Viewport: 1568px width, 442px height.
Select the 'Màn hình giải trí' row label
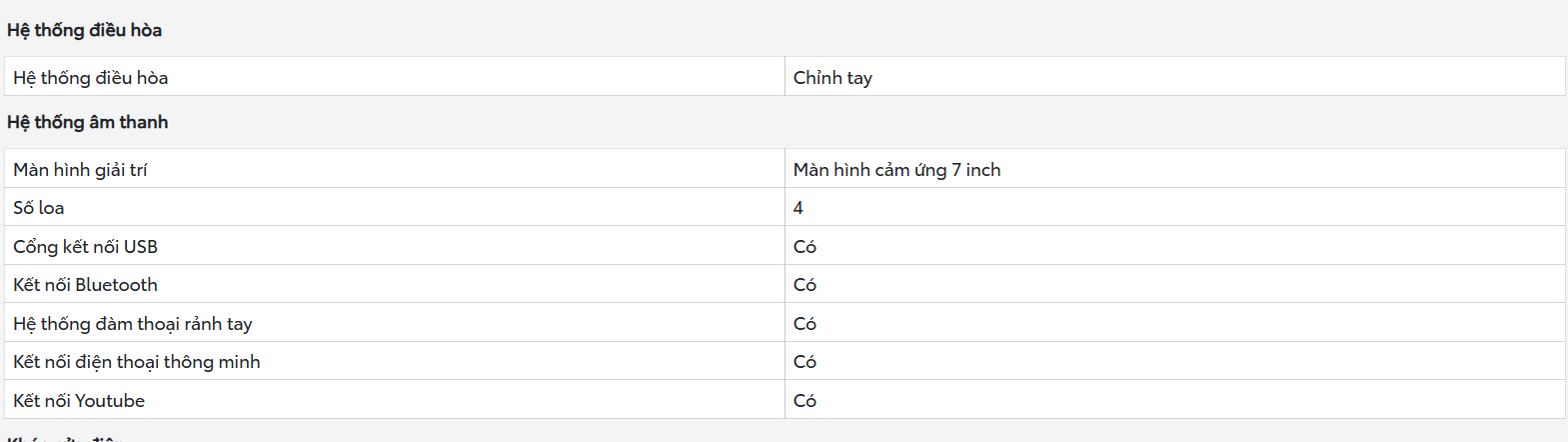pyautogui.click(x=80, y=170)
